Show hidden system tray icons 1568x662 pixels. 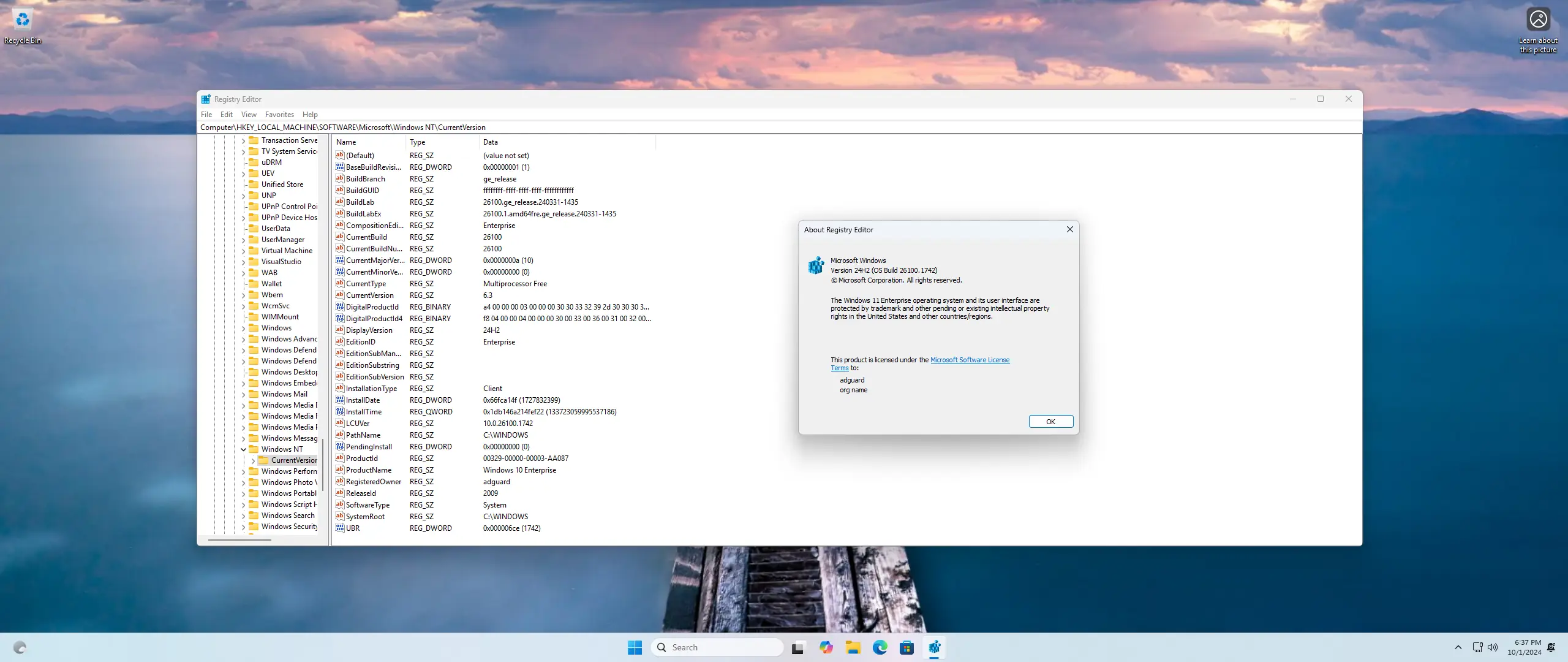(1458, 647)
